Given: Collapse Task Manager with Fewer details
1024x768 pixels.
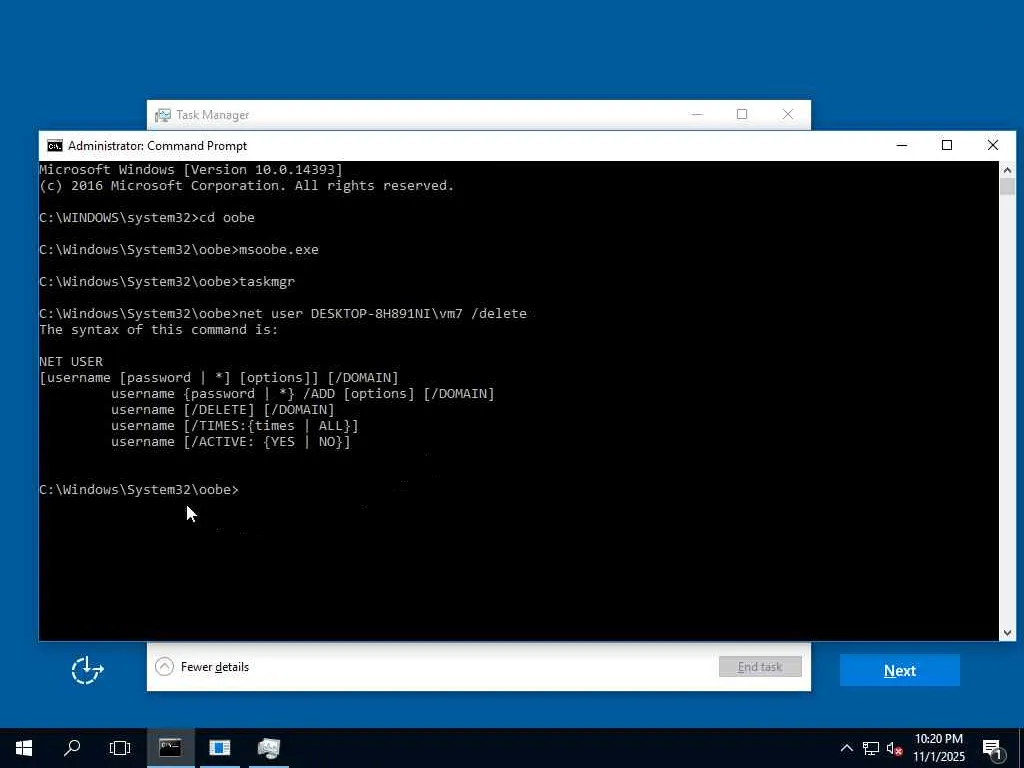Looking at the screenshot, I should point(202,667).
